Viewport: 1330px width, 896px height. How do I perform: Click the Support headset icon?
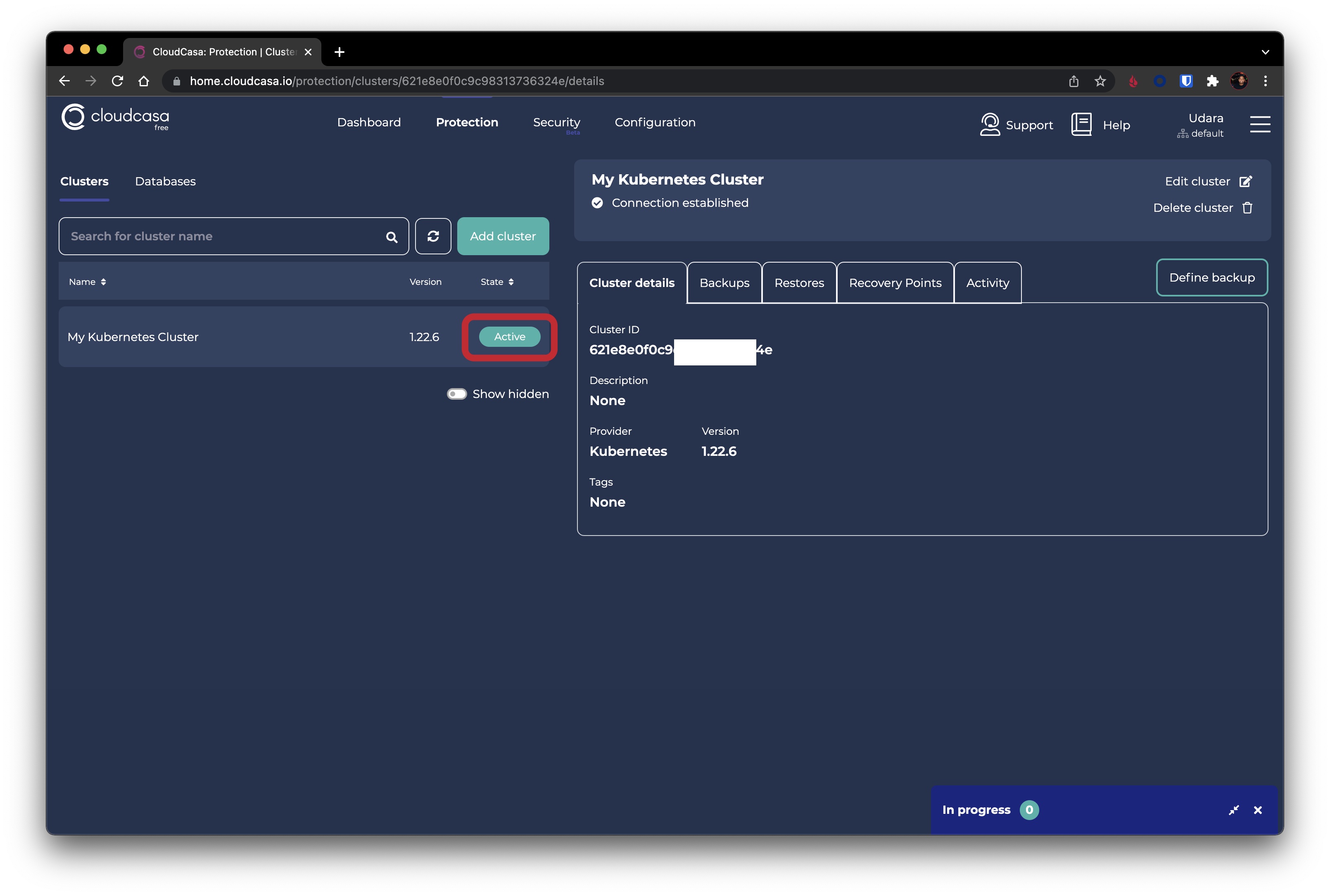(989, 125)
